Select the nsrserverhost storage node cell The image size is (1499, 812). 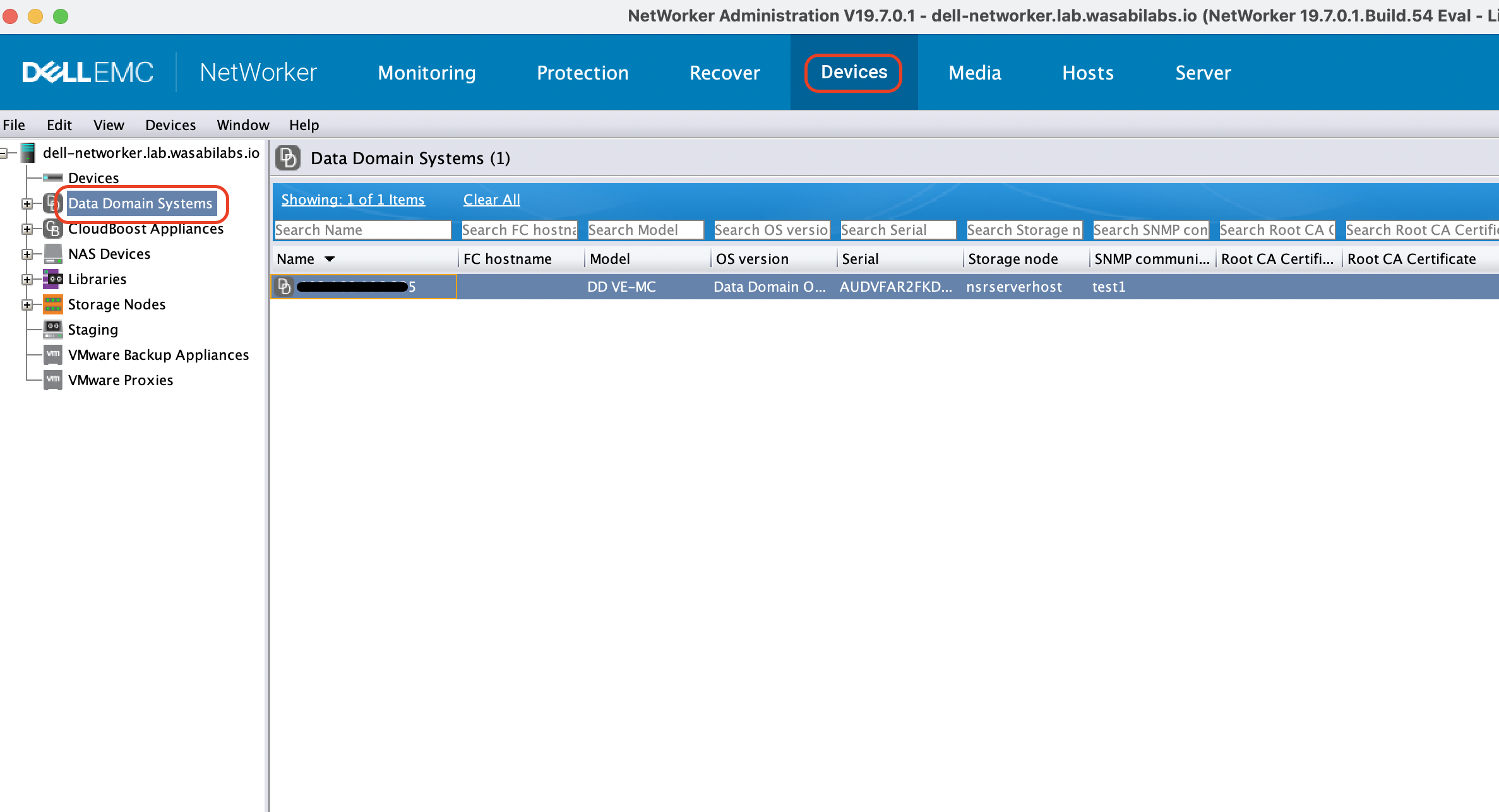(x=1026, y=287)
